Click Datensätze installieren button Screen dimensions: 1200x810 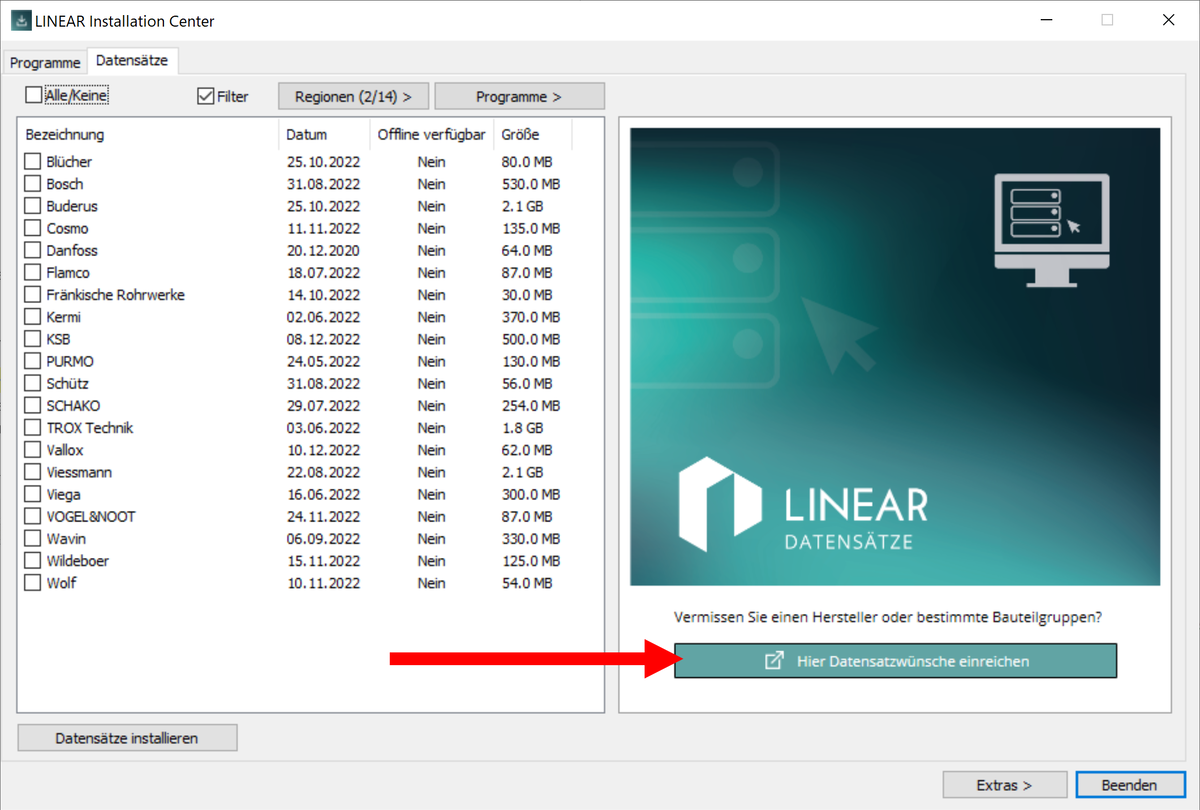click(x=127, y=738)
